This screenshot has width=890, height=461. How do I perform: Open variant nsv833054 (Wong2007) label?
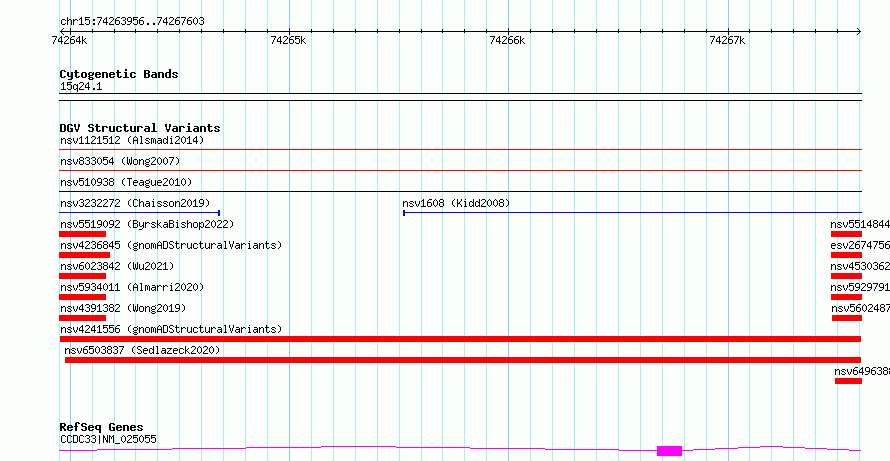click(120, 161)
